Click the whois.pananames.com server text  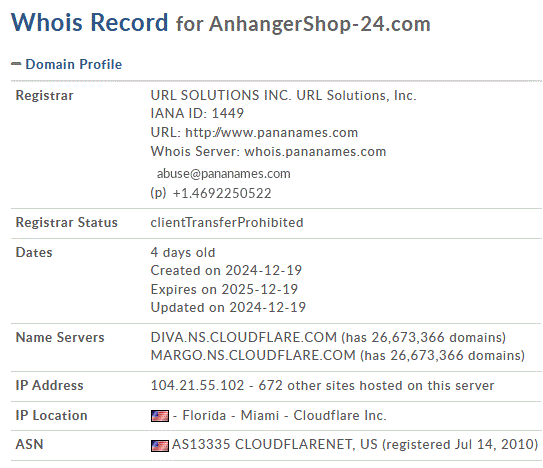pyautogui.click(x=315, y=152)
